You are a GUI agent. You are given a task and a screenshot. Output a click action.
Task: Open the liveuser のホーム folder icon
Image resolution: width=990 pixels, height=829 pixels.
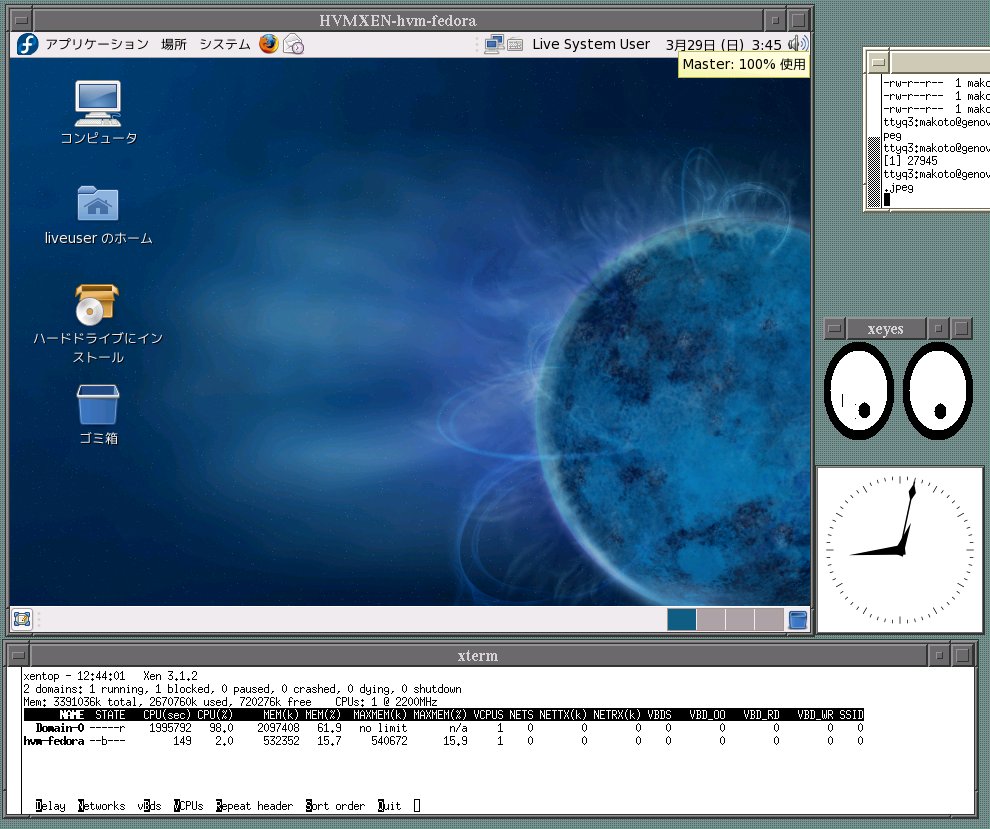[x=98, y=215]
